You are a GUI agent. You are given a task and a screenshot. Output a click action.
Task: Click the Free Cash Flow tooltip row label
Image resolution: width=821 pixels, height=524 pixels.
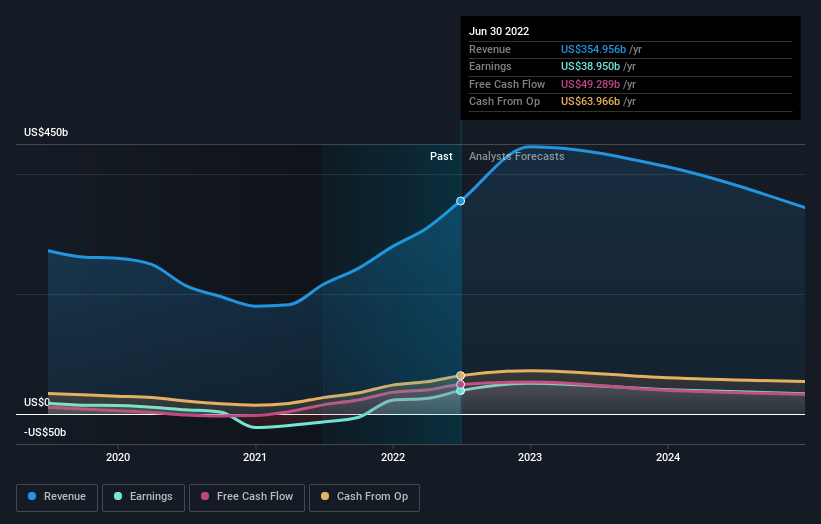tap(507, 84)
